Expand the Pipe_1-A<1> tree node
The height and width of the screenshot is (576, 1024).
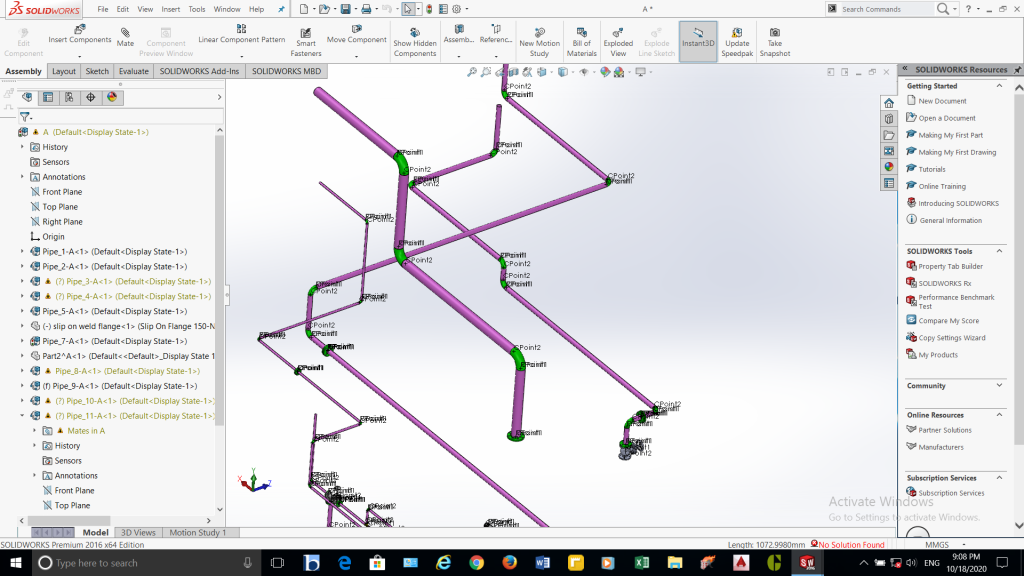[23, 252]
